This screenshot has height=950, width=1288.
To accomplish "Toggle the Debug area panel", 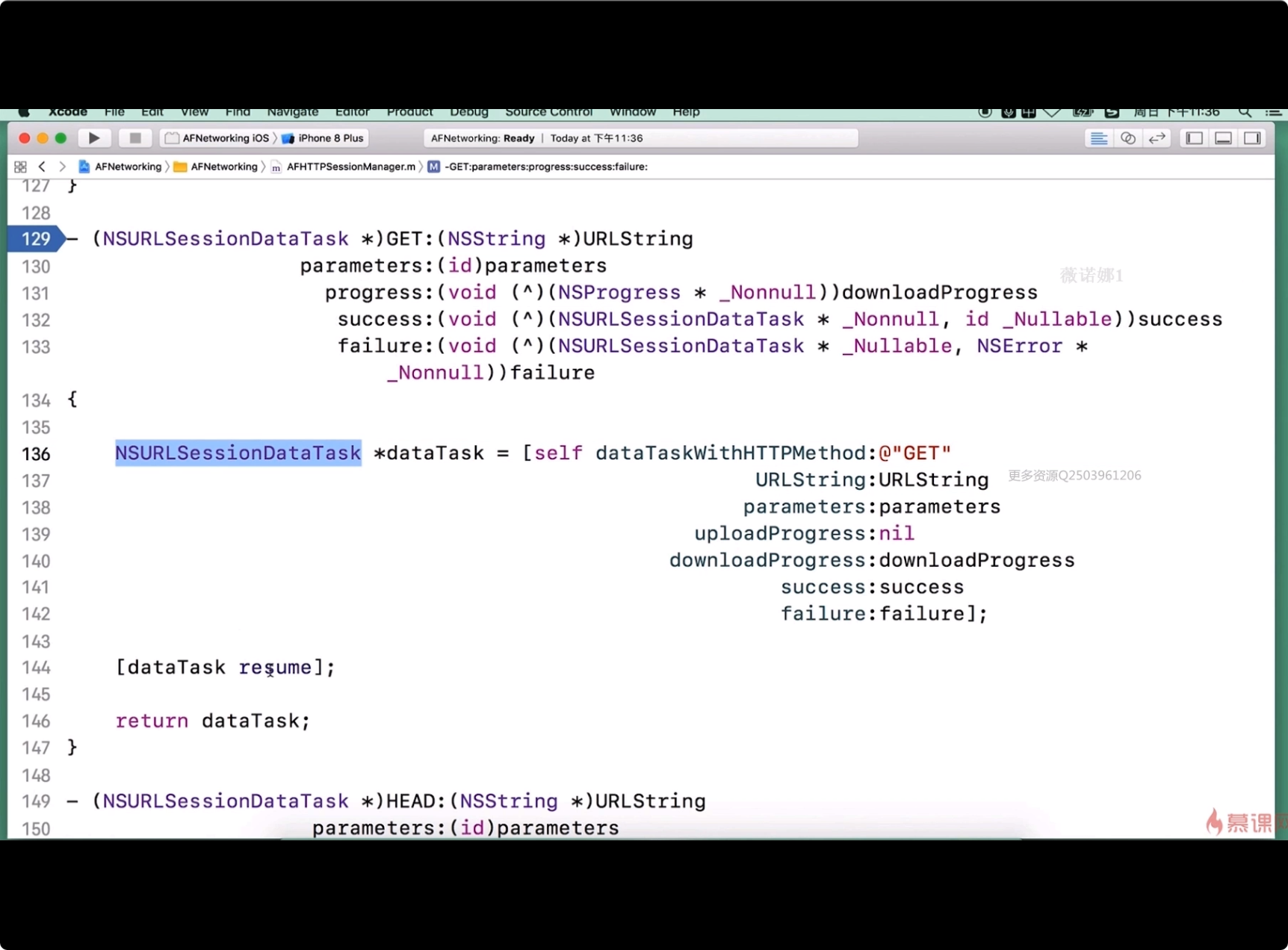I will 1223,138.
